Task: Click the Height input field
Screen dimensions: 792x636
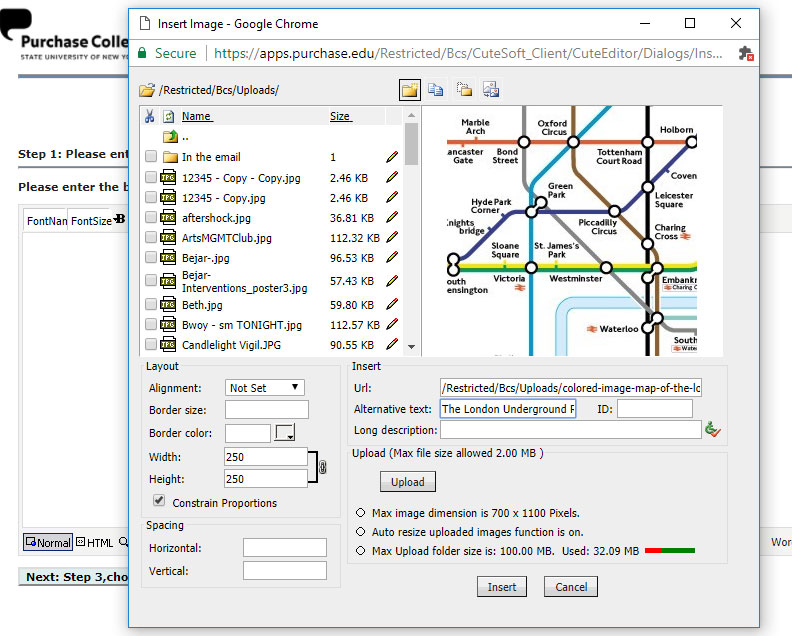Action: pyautogui.click(x=266, y=479)
